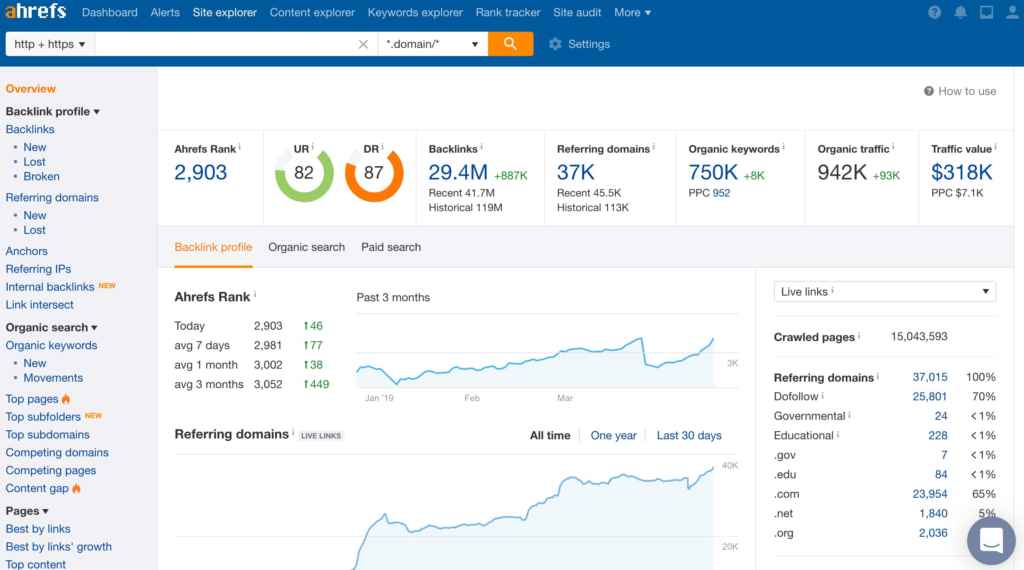Open Movements under Organic keywords
The width and height of the screenshot is (1024, 570).
[x=53, y=377]
